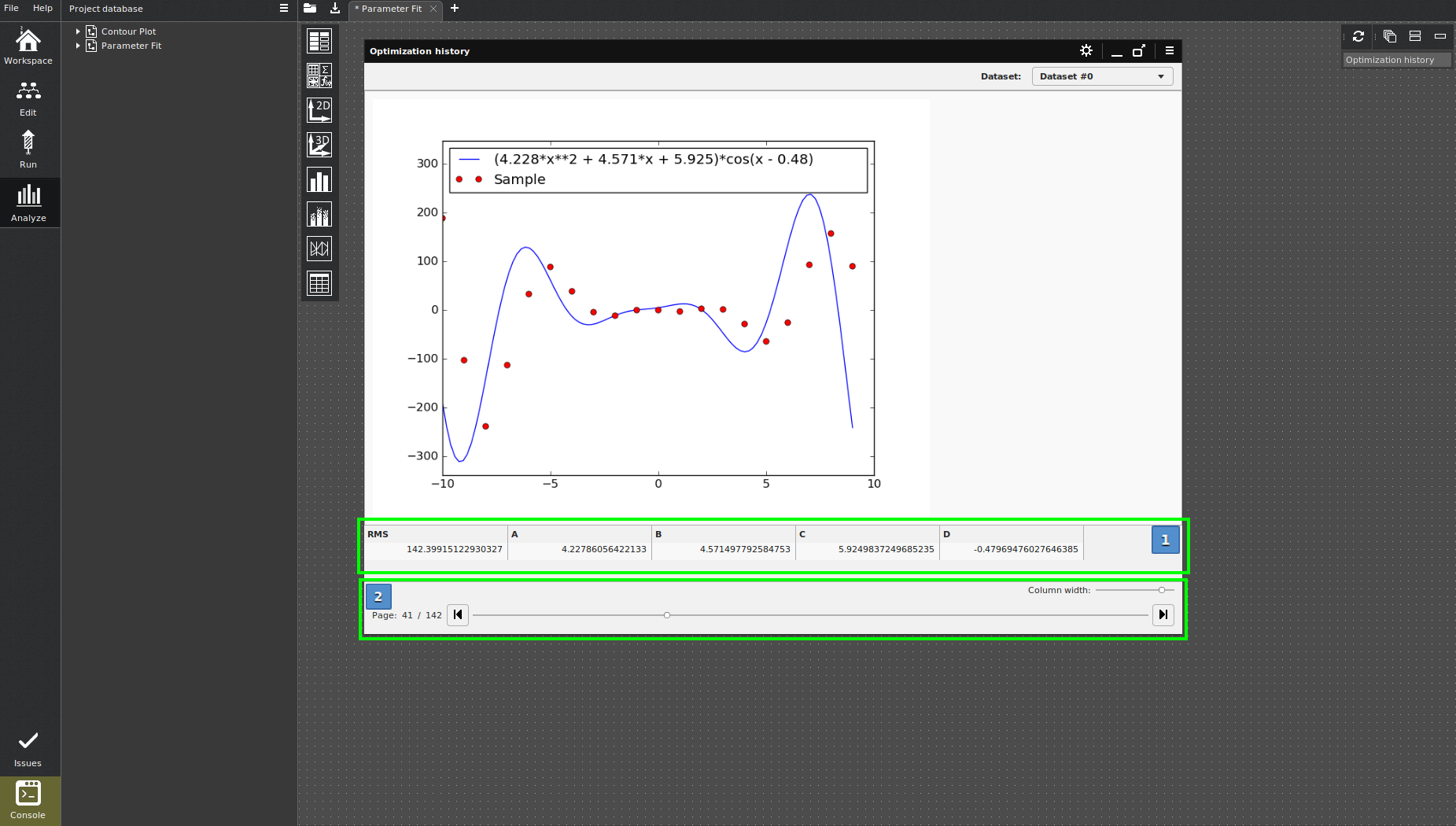
Task: Select Contour Plot in the project tree
Action: 129,31
